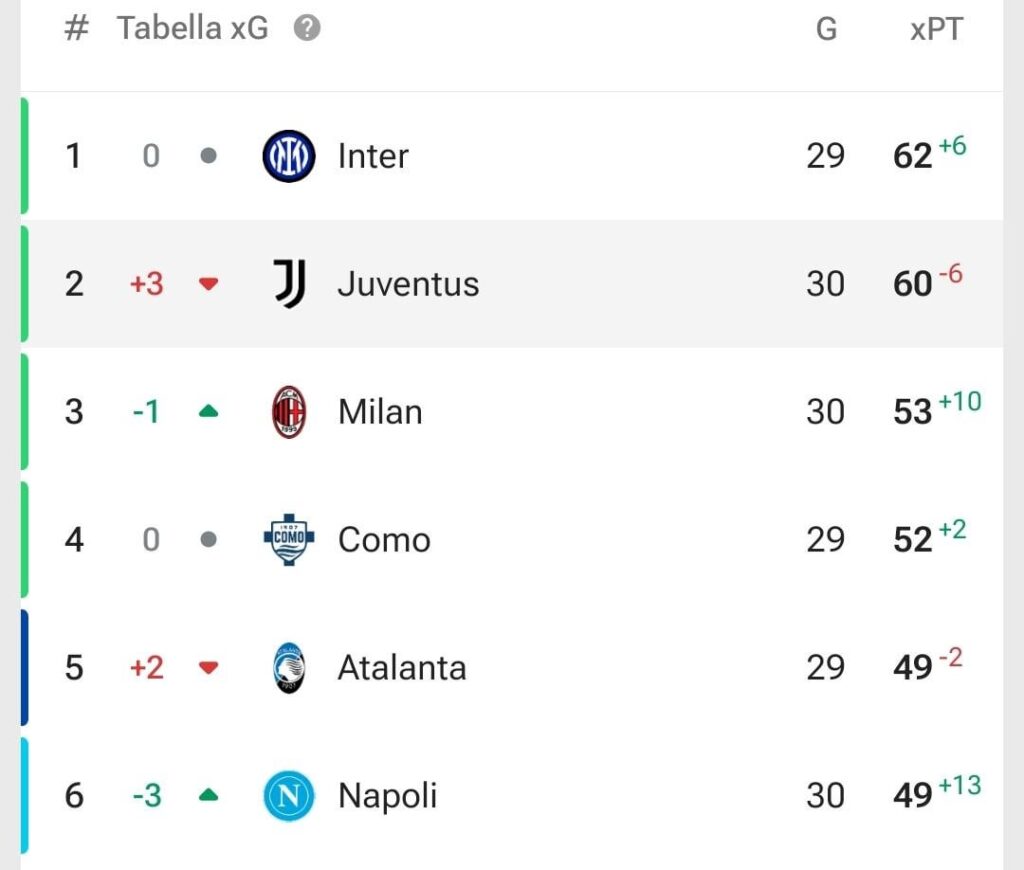The image size is (1024, 870).
Task: Select the Atalanta team logo
Action: (x=287, y=667)
